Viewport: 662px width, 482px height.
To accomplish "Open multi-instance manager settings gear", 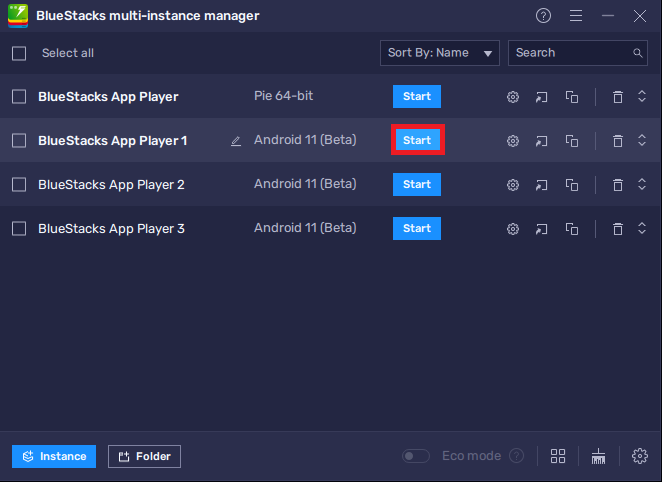I will (640, 456).
